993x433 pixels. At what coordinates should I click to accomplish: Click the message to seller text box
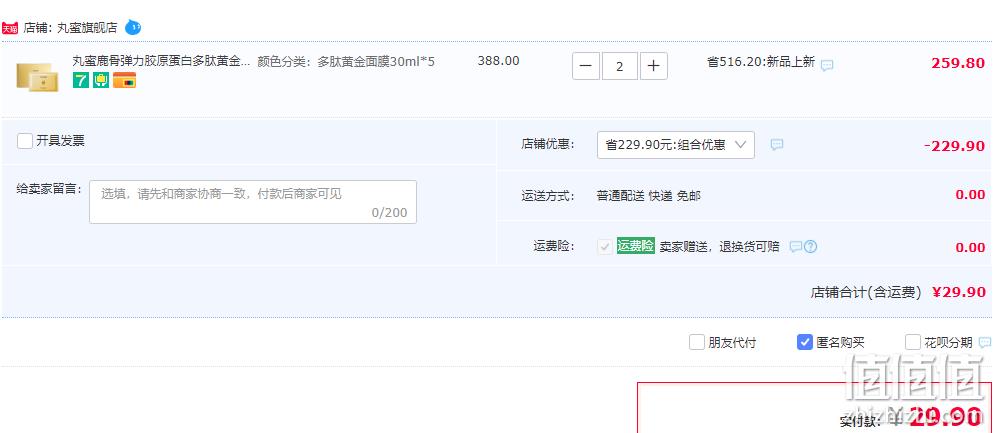pyautogui.click(x=253, y=202)
